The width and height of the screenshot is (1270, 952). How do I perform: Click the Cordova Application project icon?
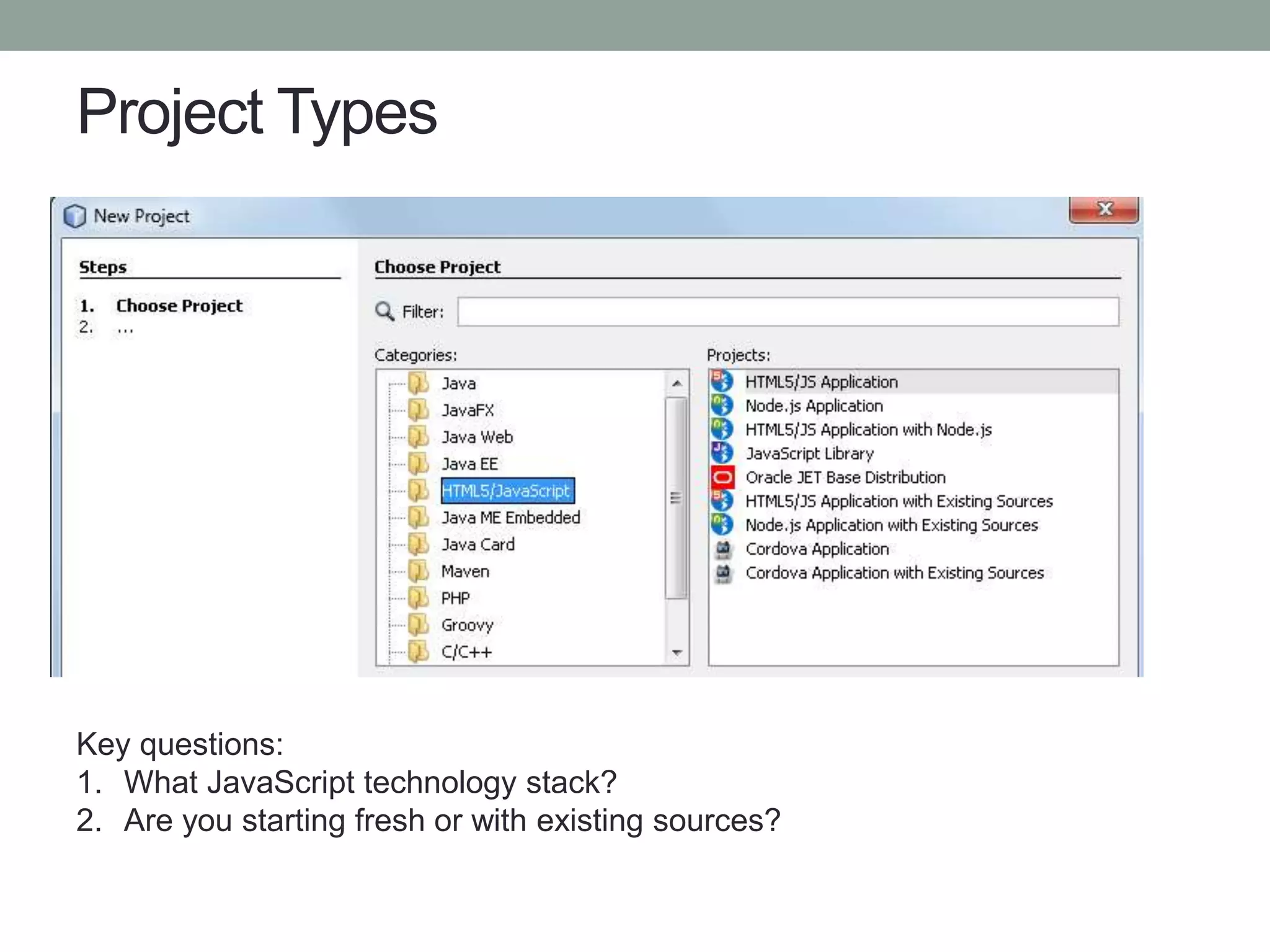(x=723, y=549)
